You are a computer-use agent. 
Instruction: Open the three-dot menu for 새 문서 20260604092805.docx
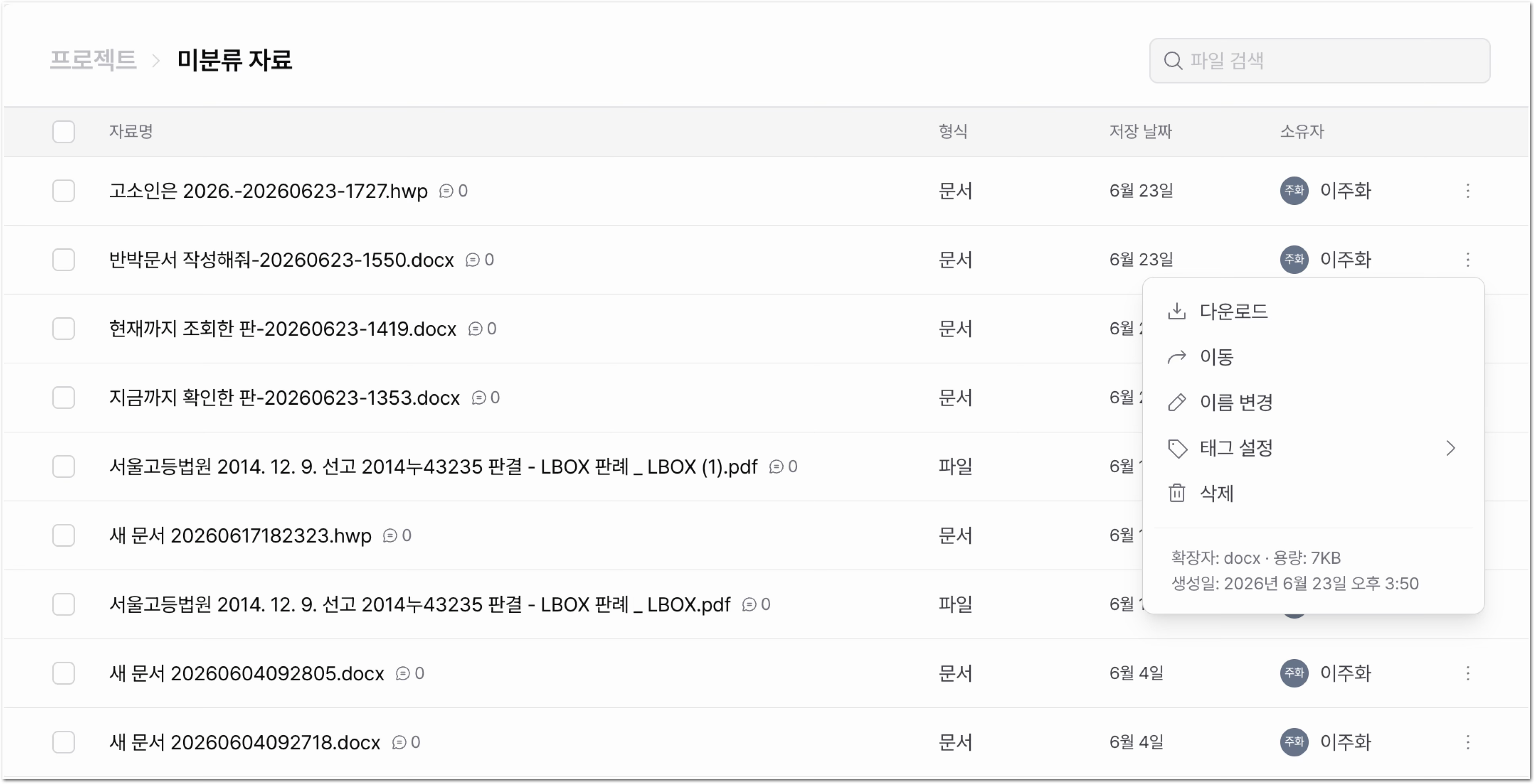coord(1467,673)
